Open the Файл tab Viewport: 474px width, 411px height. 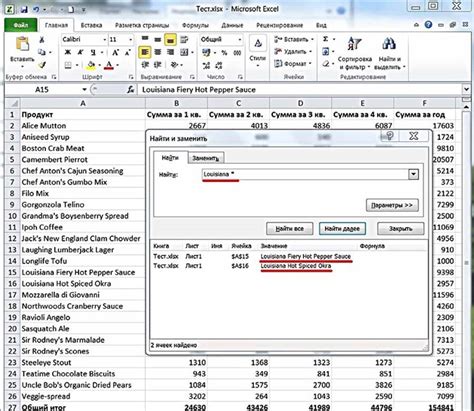tap(21, 25)
